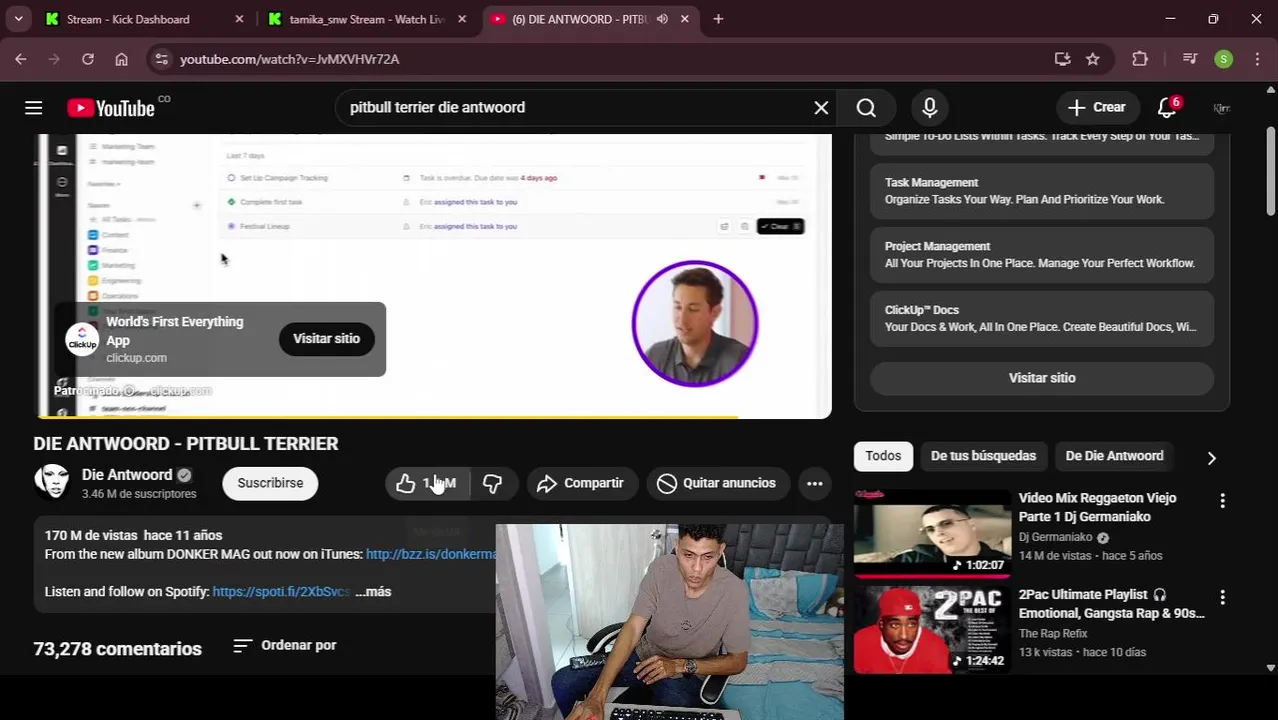Go back with the browser arrow
Screen dimensions: 1278x720
click(21, 59)
